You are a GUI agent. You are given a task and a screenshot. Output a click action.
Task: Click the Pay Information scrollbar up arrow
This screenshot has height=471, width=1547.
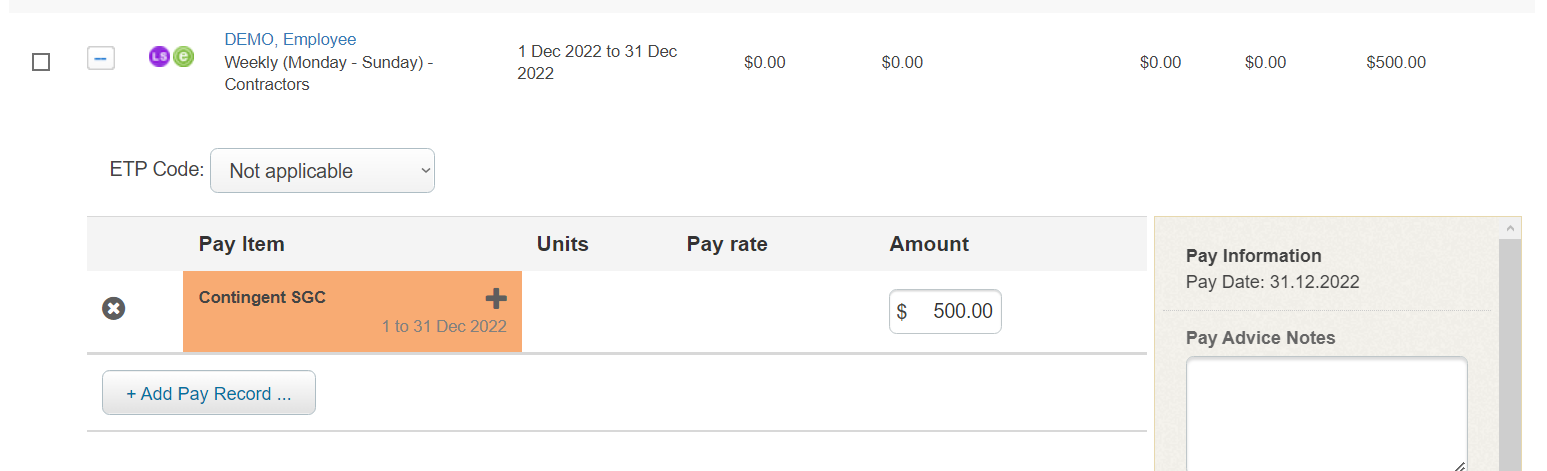[x=1510, y=229]
